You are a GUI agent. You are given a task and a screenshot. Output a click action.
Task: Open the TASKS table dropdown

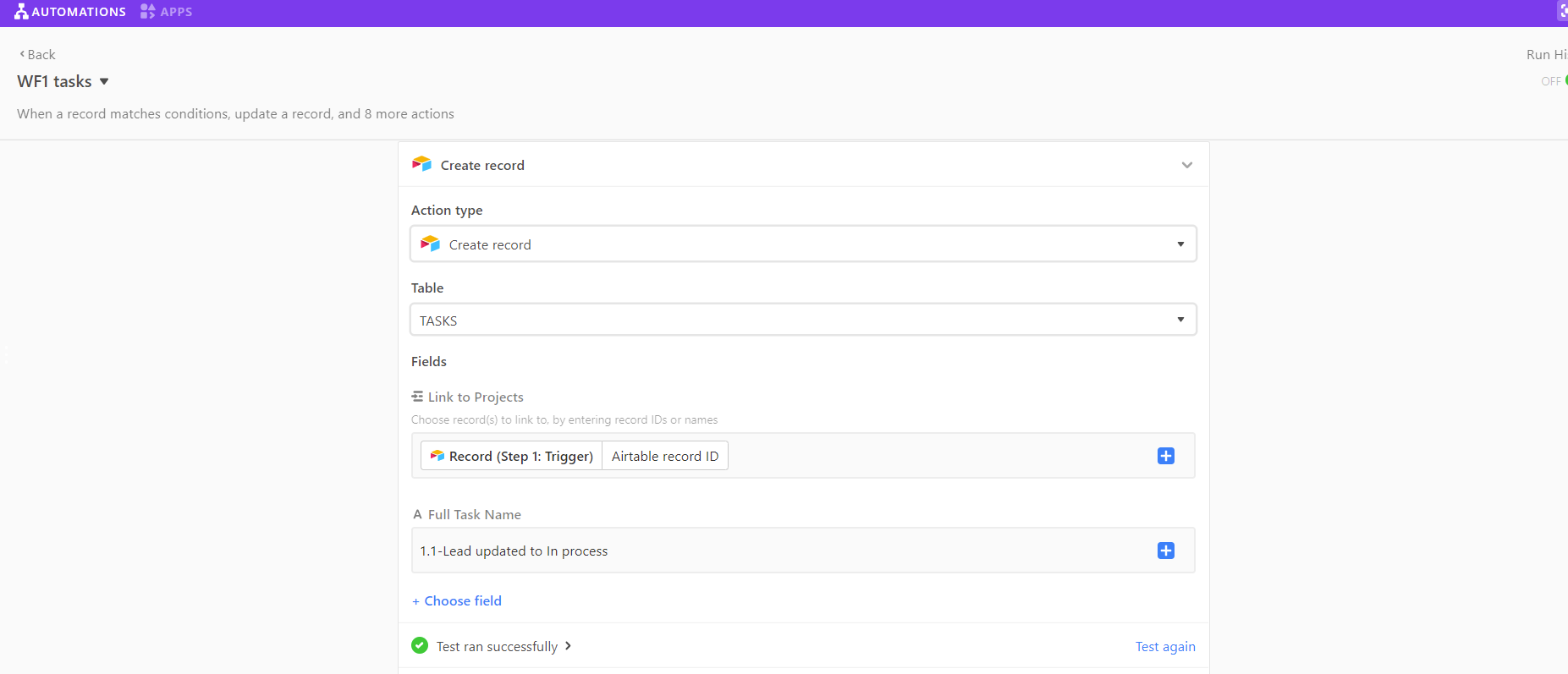803,320
